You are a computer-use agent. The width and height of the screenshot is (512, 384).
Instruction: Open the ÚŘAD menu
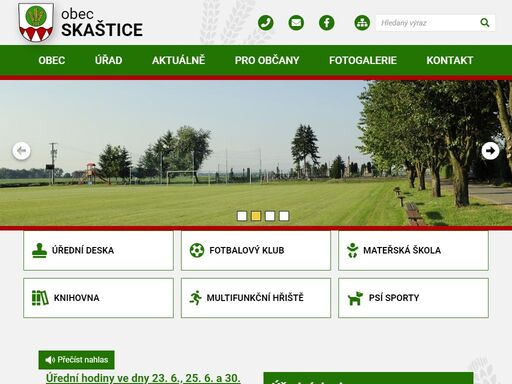click(109, 60)
